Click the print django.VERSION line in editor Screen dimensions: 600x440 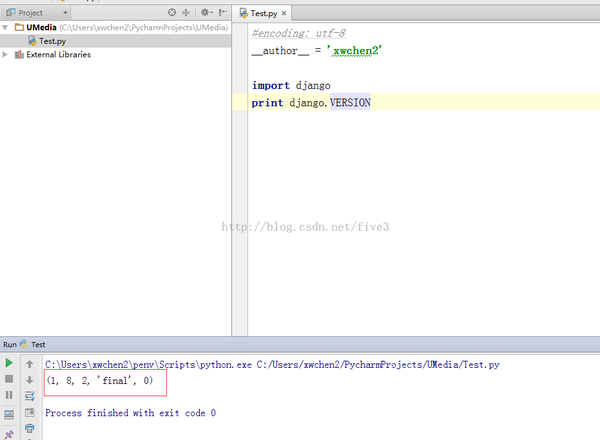[311, 103]
